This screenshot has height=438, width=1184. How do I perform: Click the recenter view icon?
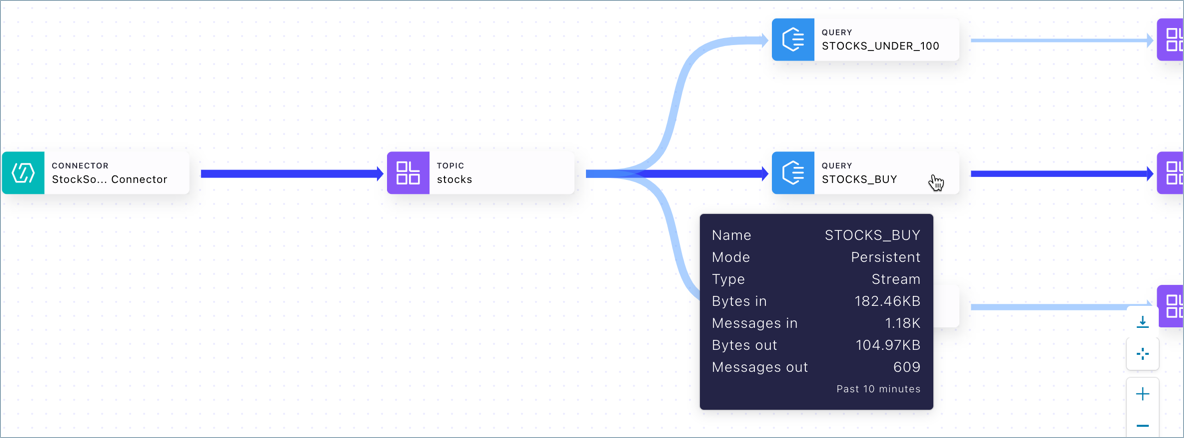(x=1142, y=354)
